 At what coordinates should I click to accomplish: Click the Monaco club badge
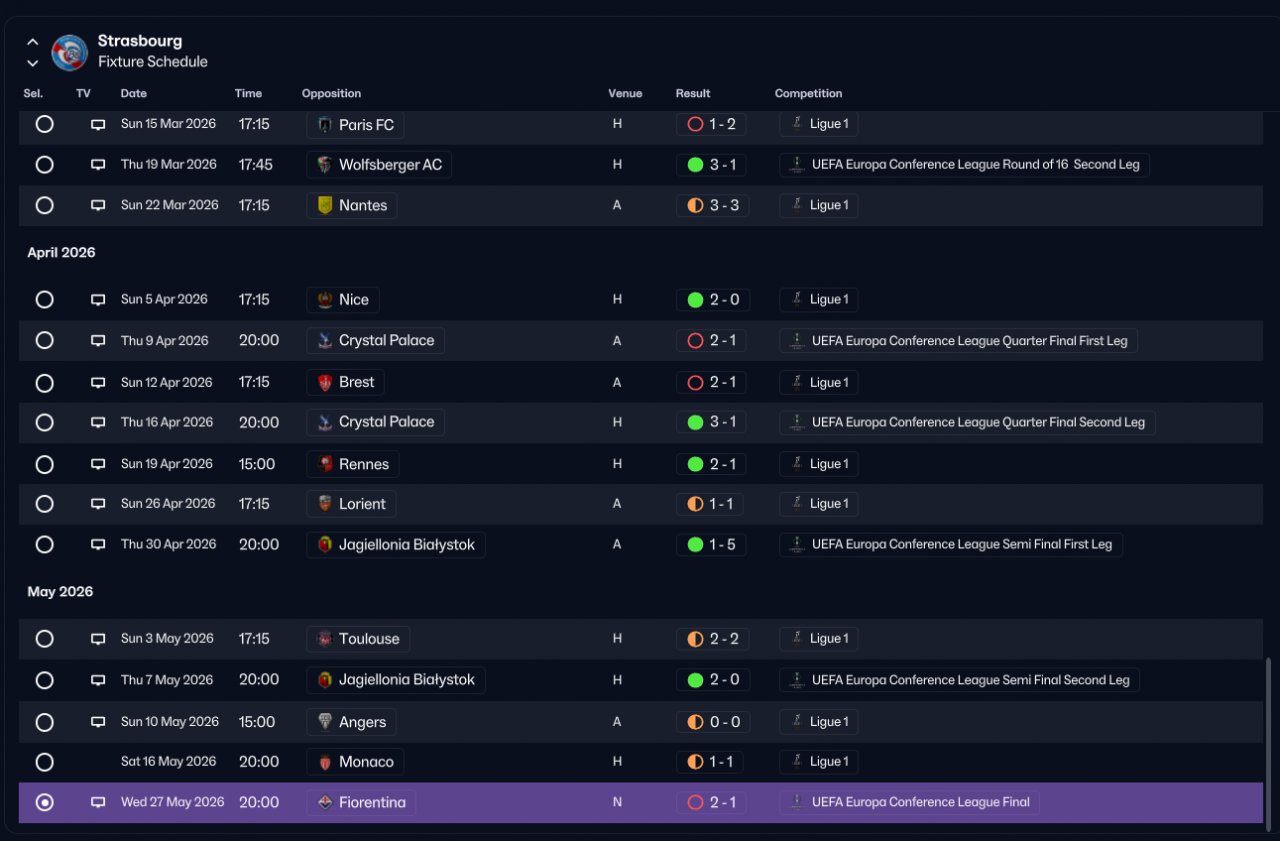[324, 762]
